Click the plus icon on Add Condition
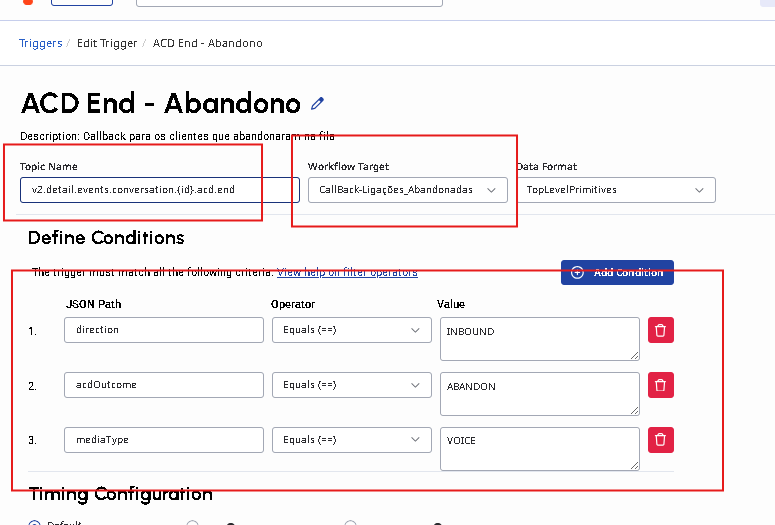This screenshot has width=775, height=525. point(578,272)
